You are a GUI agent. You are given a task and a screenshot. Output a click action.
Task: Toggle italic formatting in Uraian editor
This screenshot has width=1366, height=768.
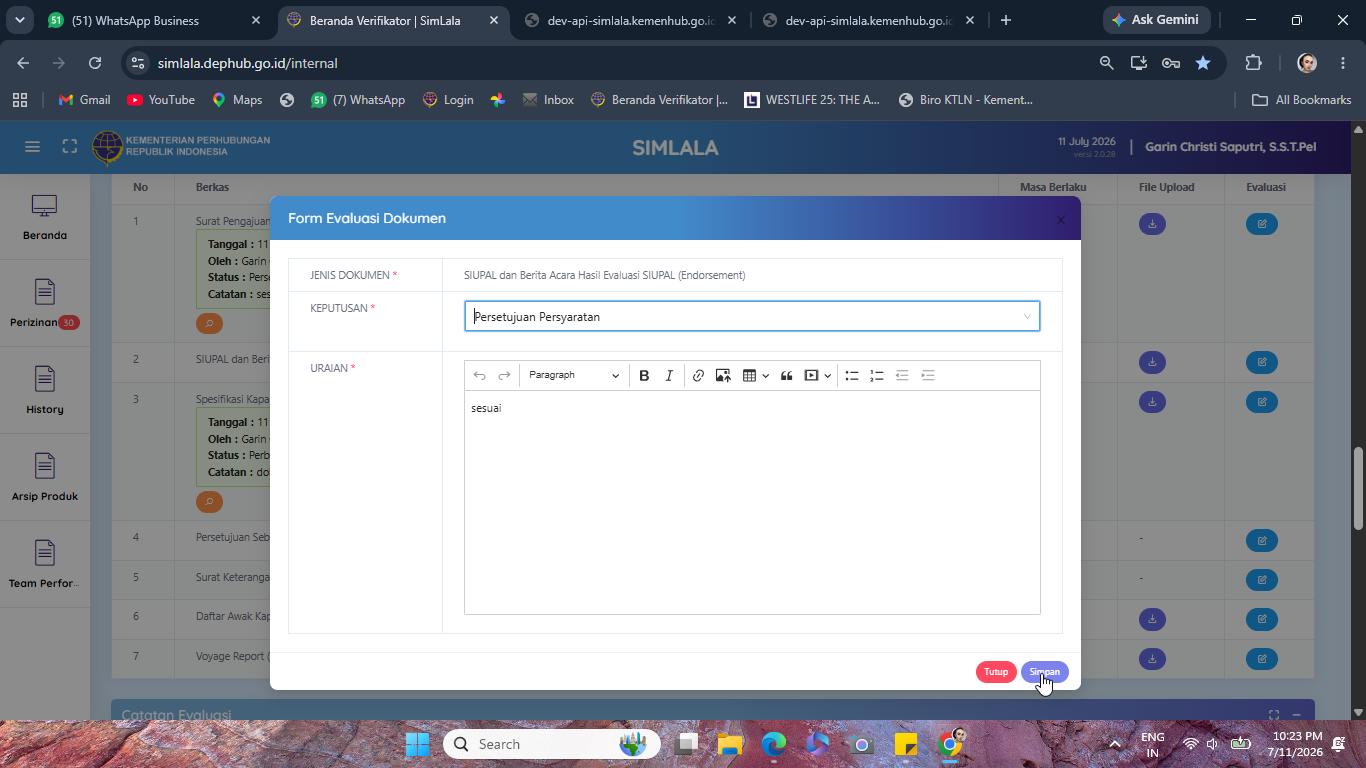point(669,376)
